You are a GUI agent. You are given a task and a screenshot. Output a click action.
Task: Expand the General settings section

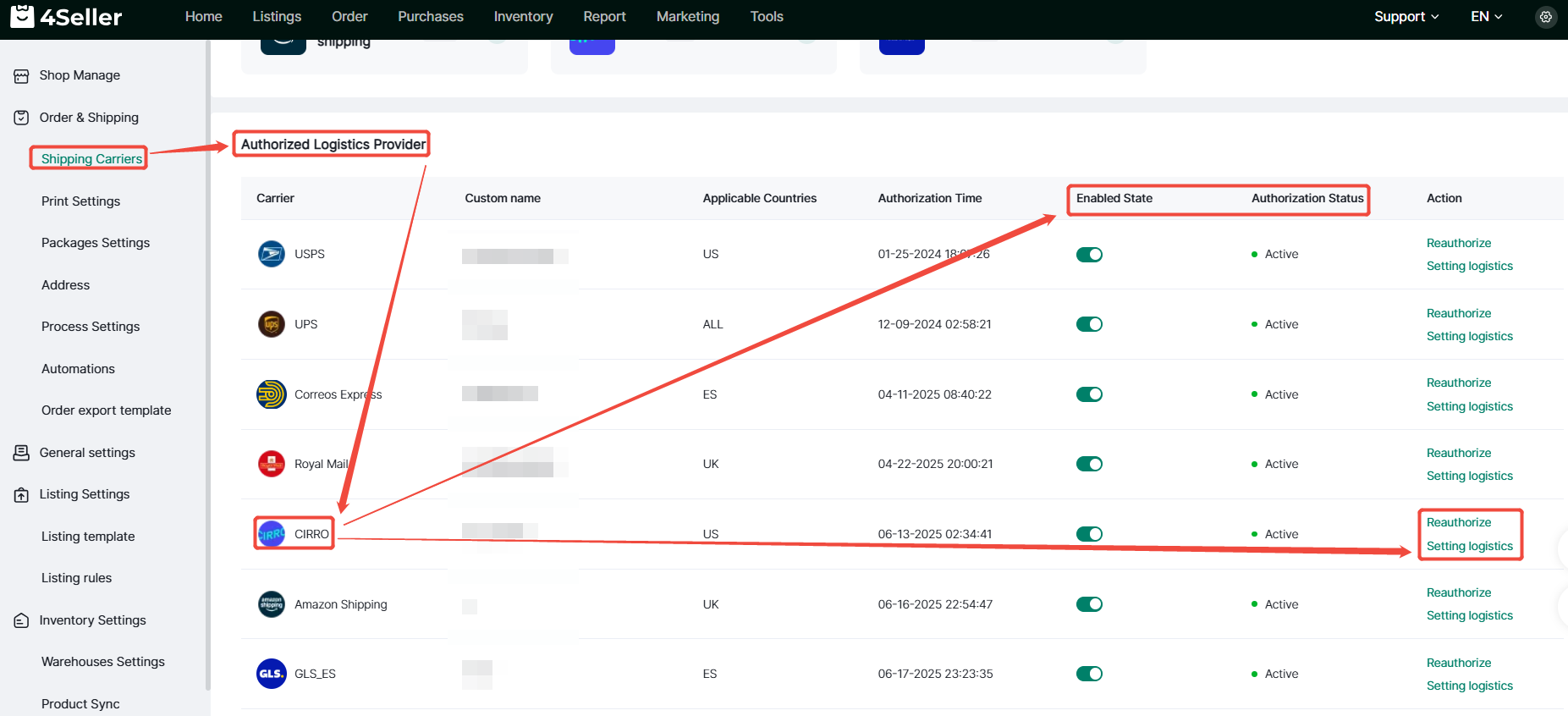click(x=87, y=453)
